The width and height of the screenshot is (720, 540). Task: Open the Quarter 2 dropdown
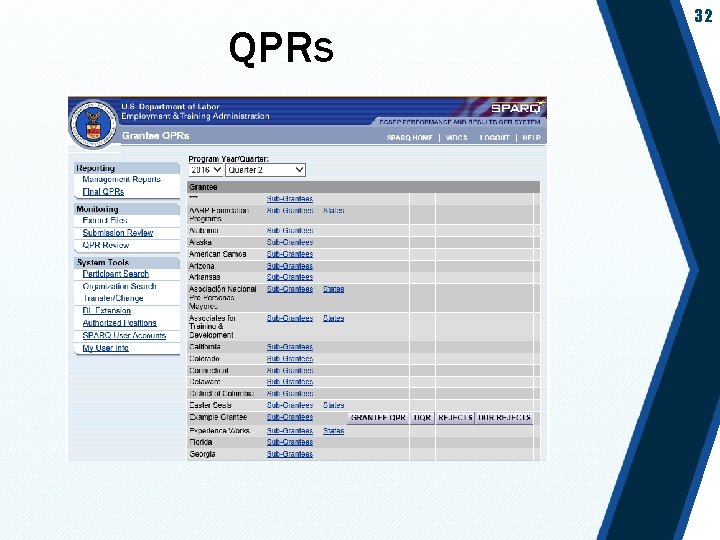[265, 170]
